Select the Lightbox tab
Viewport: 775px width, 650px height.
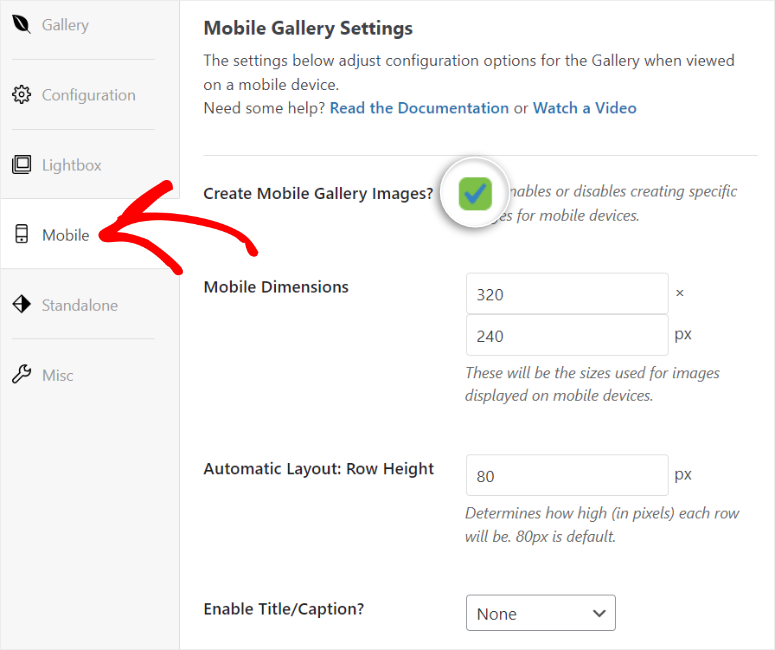tap(71, 165)
